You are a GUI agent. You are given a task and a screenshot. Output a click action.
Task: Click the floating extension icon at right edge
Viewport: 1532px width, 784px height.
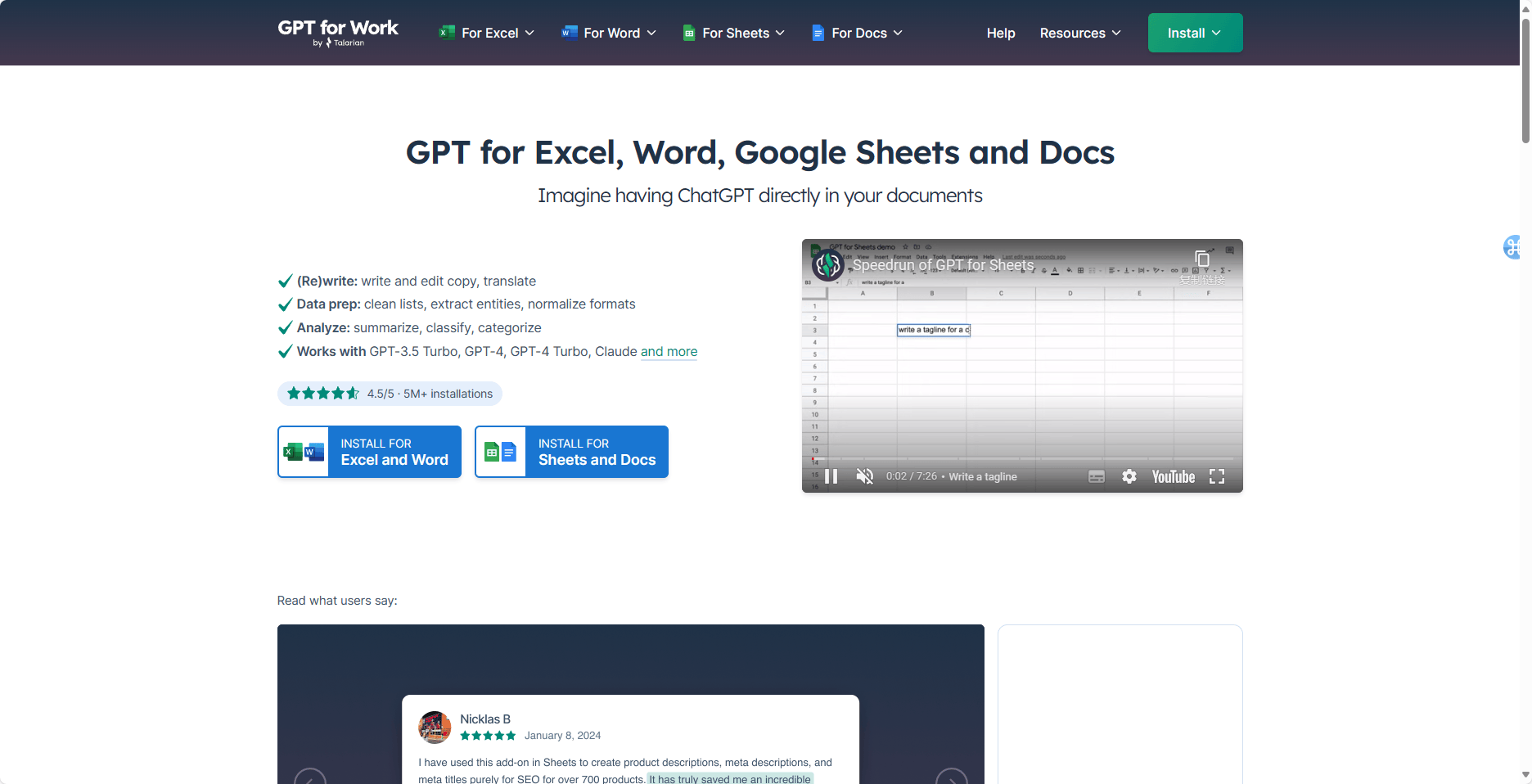pyautogui.click(x=1512, y=247)
